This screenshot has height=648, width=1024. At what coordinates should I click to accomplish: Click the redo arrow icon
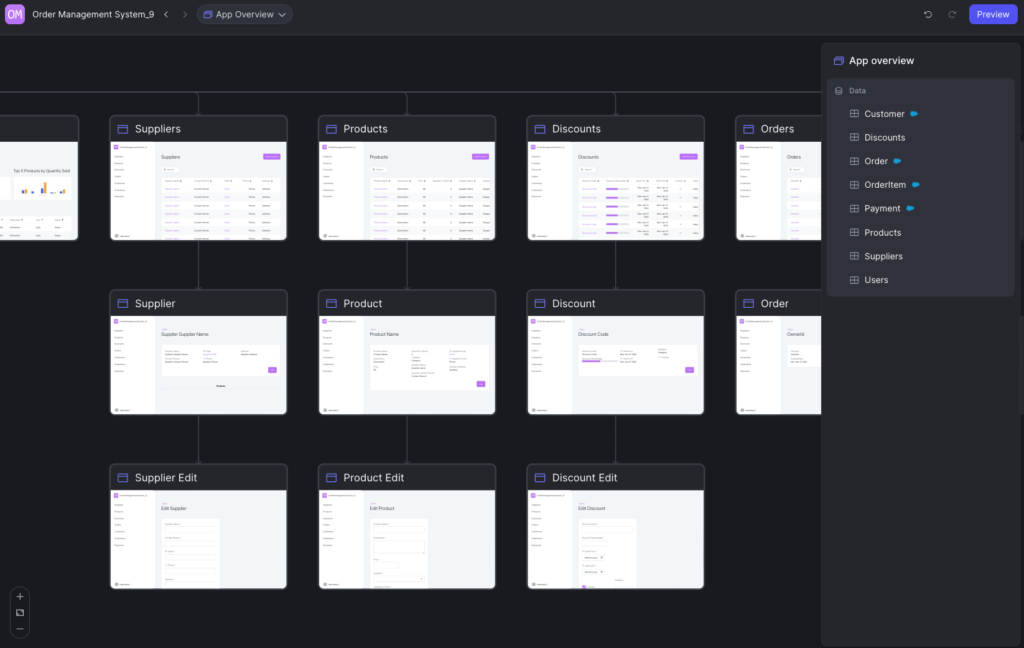pyautogui.click(x=951, y=14)
